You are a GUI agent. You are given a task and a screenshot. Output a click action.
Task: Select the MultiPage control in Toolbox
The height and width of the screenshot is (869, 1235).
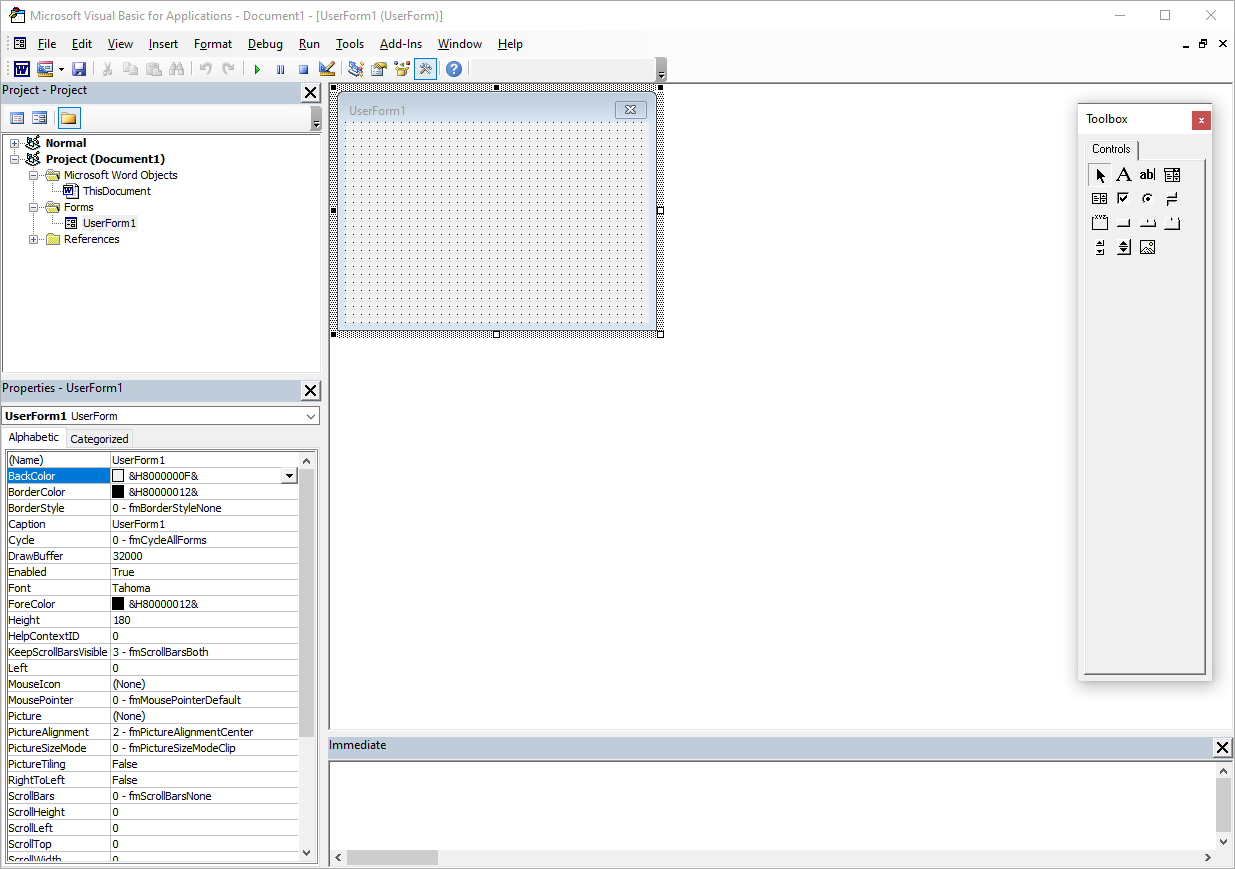(x=1172, y=223)
